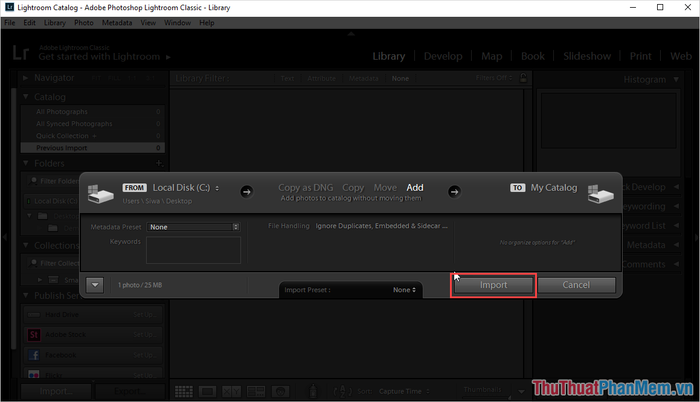Select All Photographs in Catalog
The image size is (700, 402).
tap(92, 112)
